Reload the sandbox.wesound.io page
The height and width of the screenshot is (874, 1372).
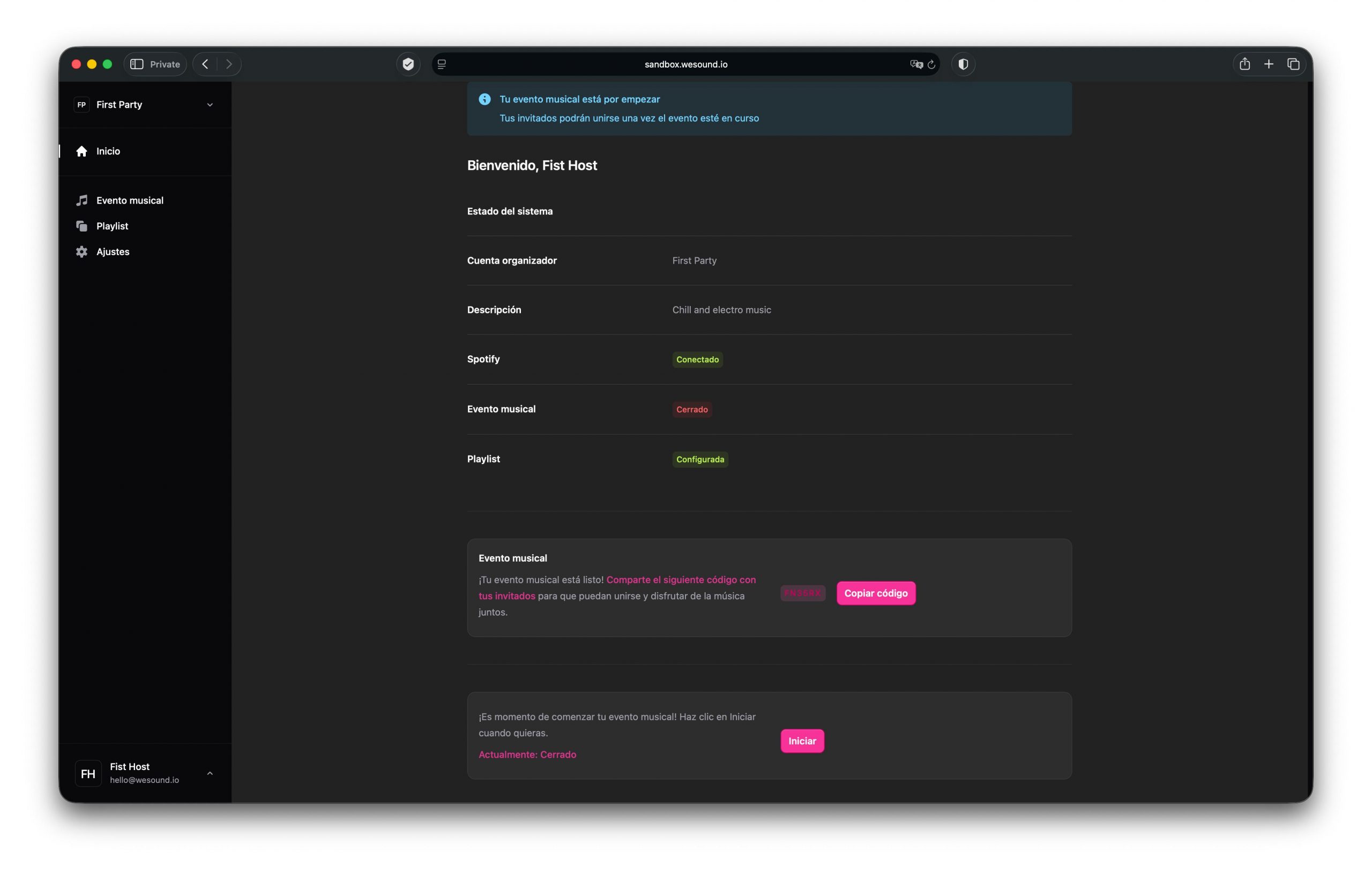coord(931,64)
